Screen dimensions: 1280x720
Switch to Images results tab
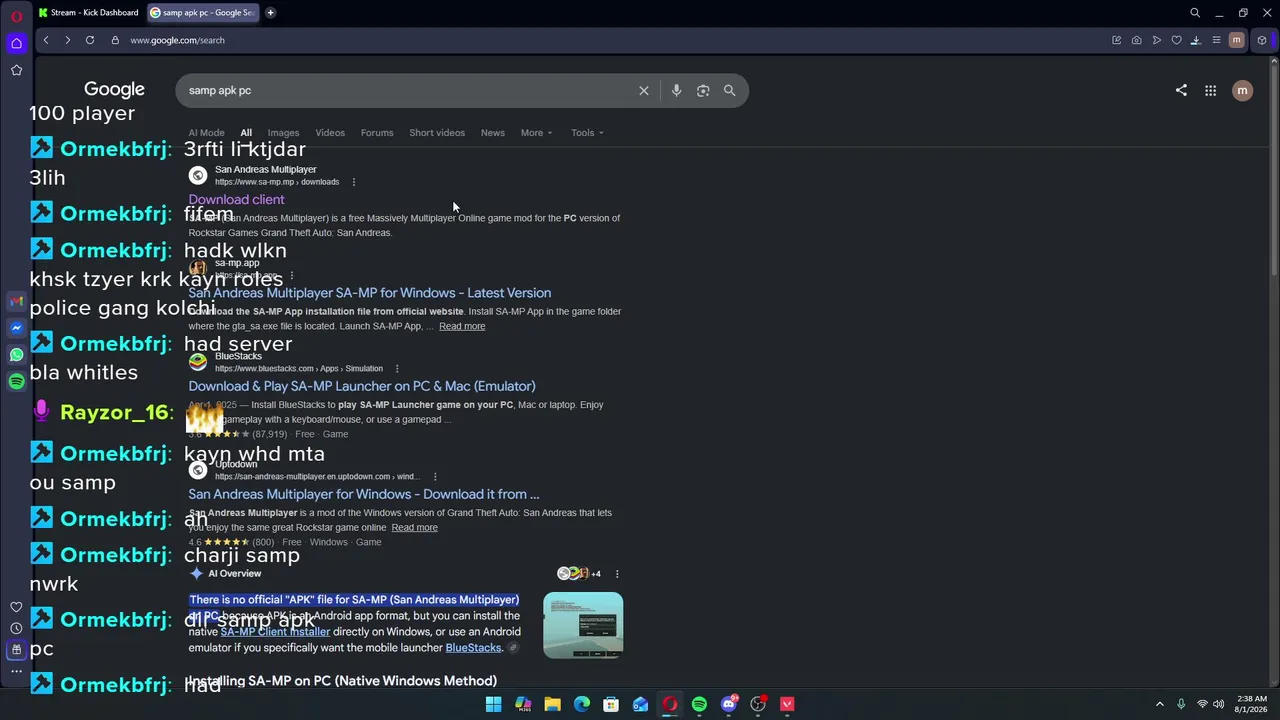[x=283, y=133]
